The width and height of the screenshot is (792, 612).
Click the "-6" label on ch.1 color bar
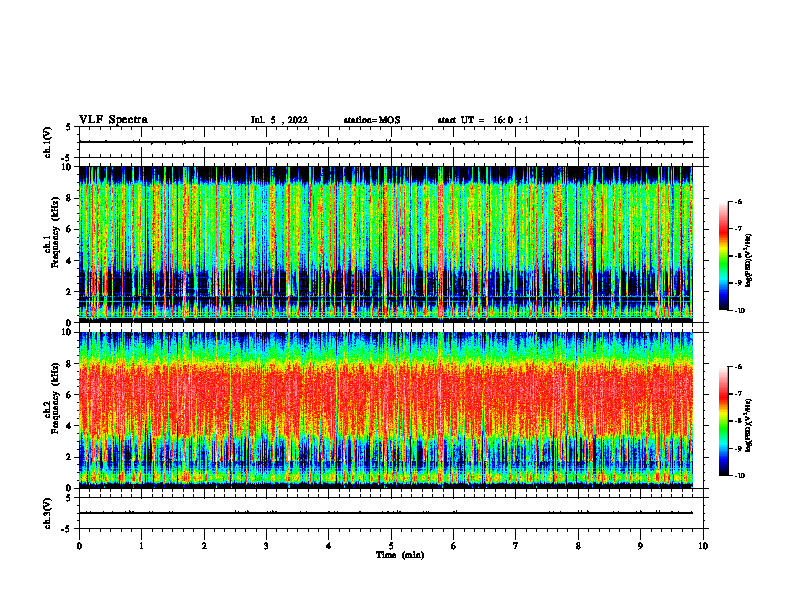coord(739,202)
